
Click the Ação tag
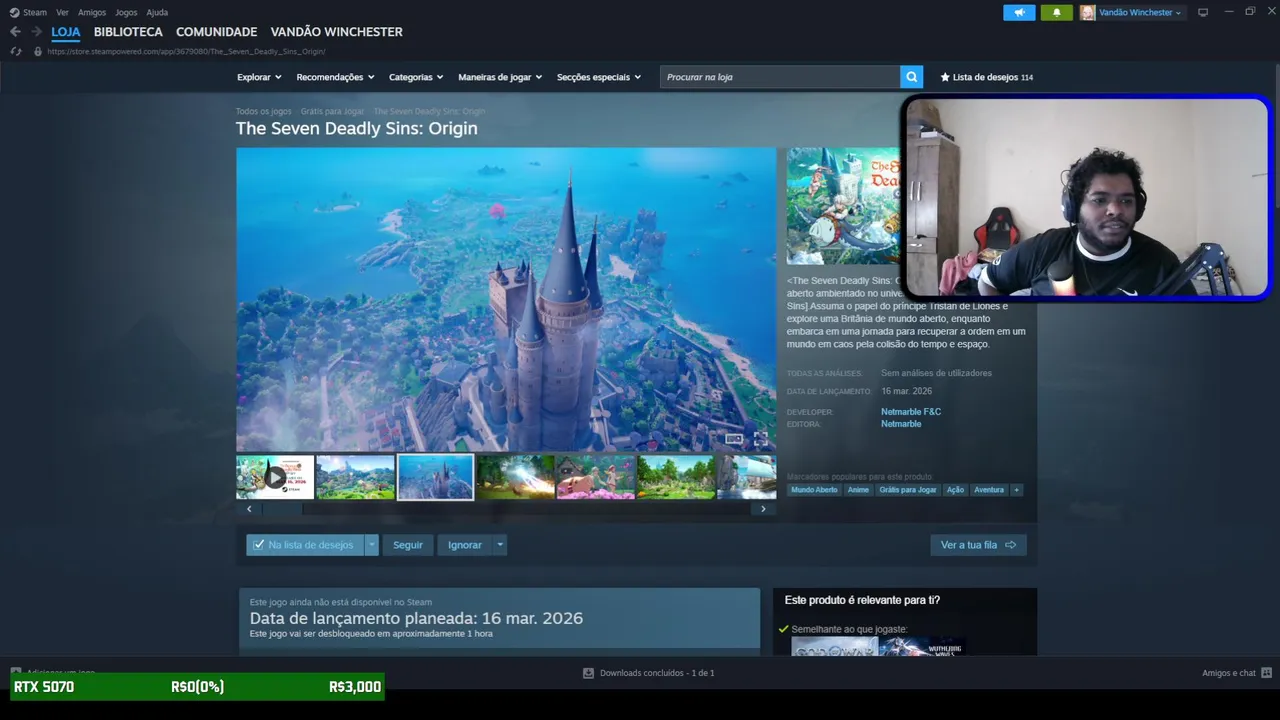point(955,490)
